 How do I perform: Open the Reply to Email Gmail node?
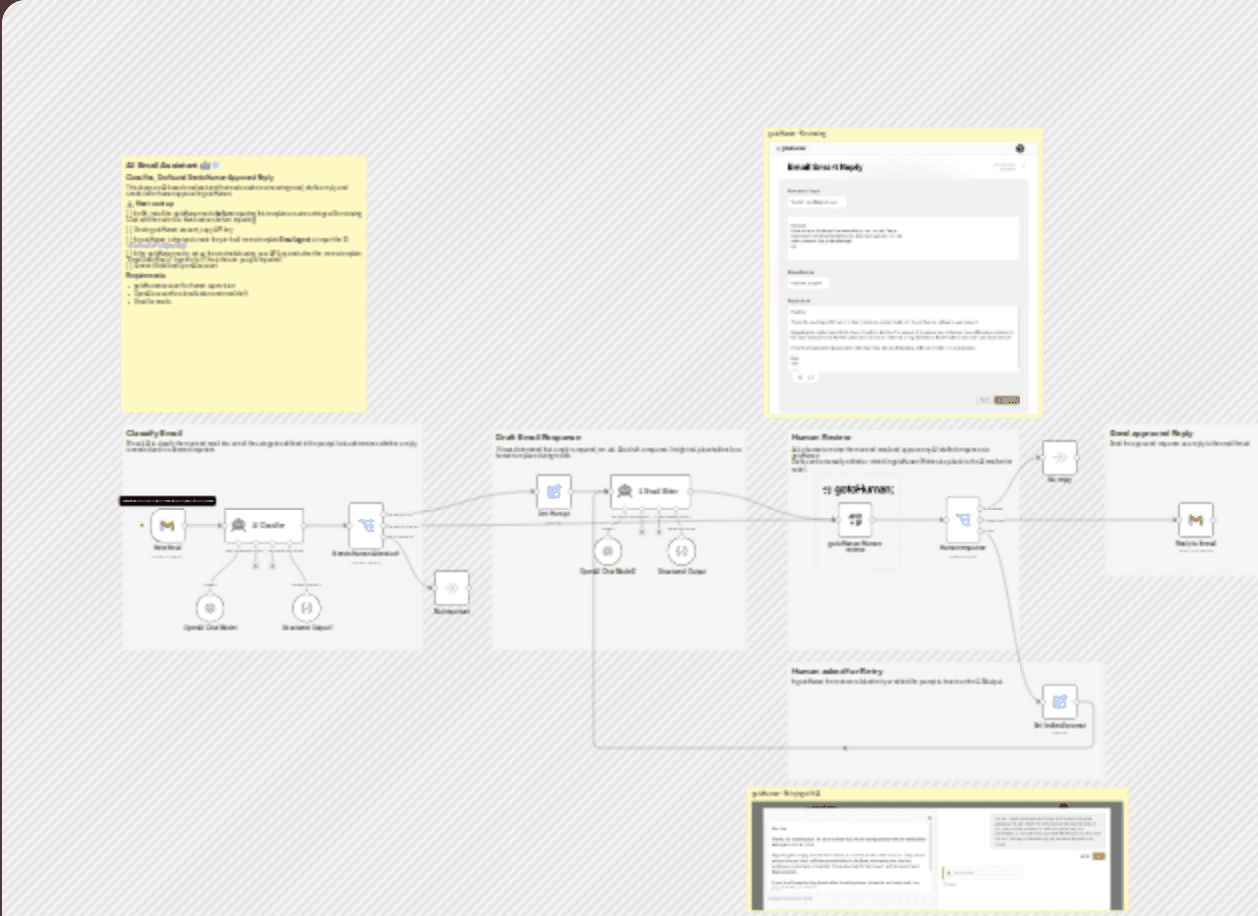[x=1196, y=520]
